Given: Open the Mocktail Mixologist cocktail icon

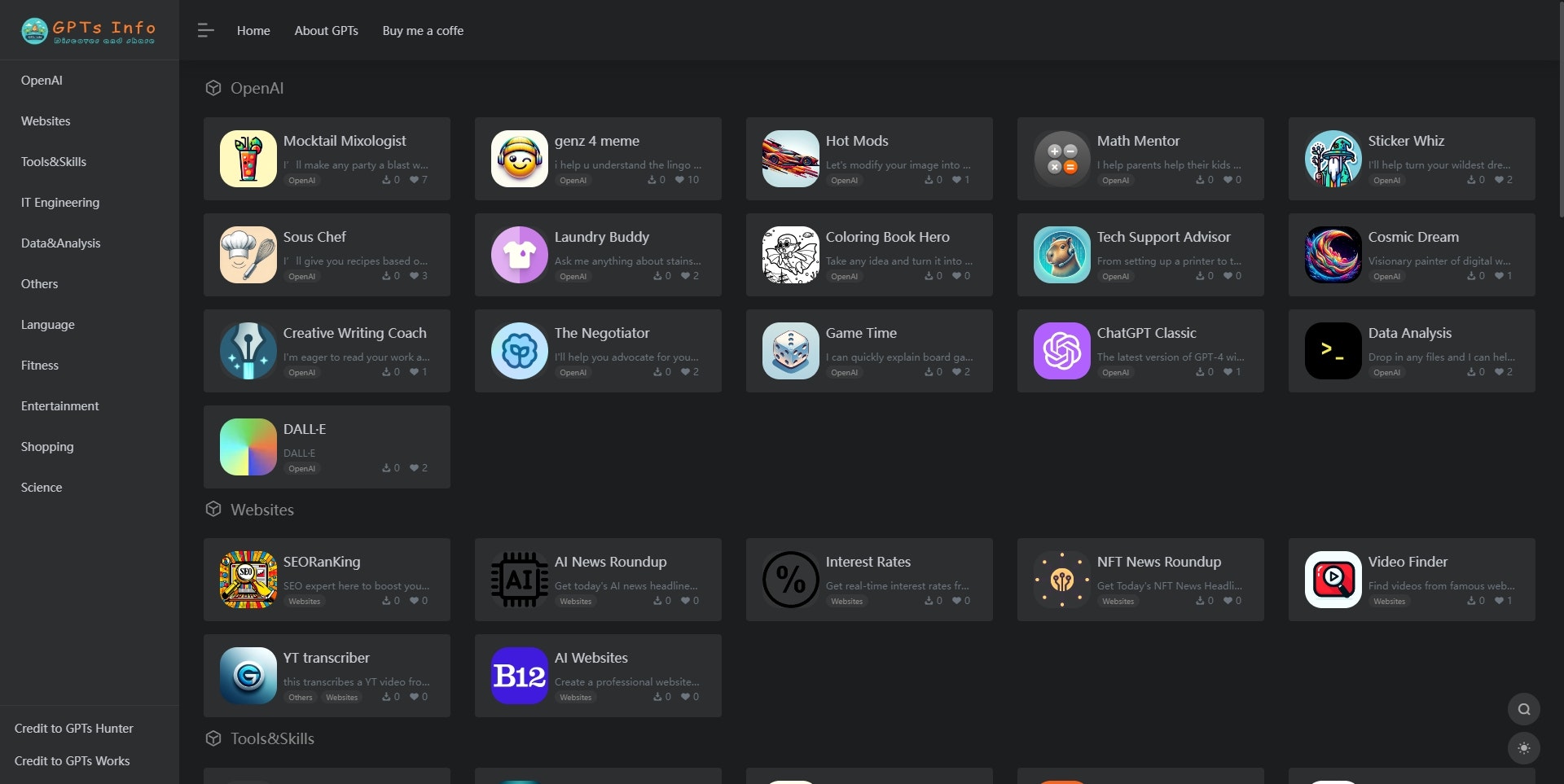Looking at the screenshot, I should tap(248, 159).
